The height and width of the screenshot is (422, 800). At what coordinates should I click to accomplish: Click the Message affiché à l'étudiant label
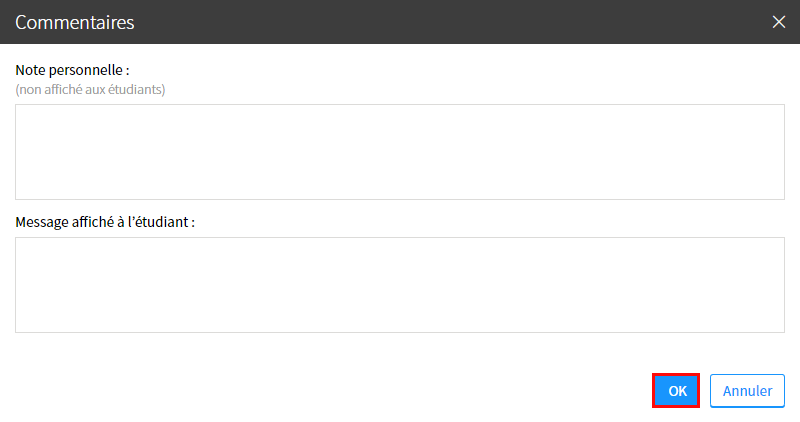(105, 222)
